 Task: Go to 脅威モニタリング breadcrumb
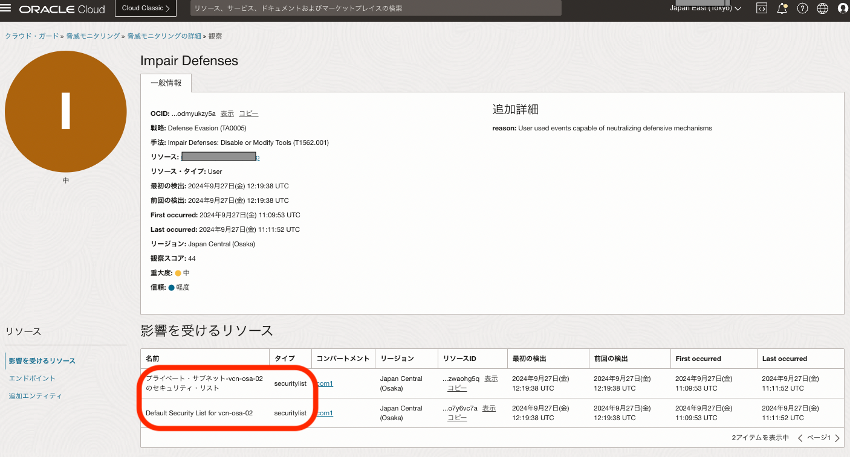pos(93,36)
